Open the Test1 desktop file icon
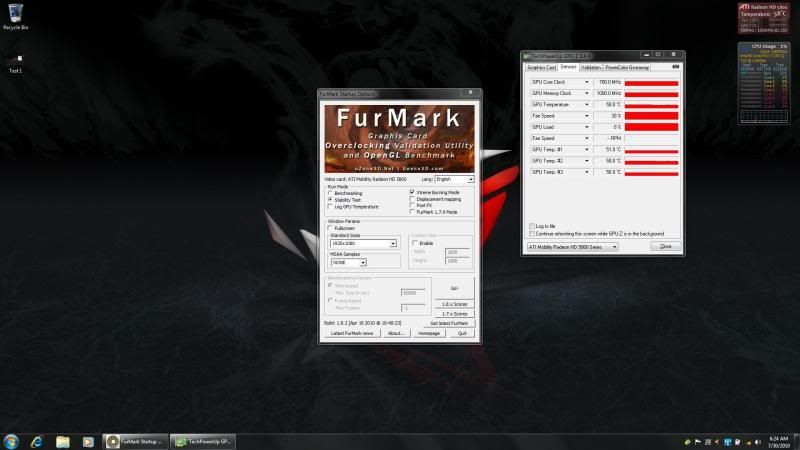Viewport: 800px width, 450px height. (15, 63)
